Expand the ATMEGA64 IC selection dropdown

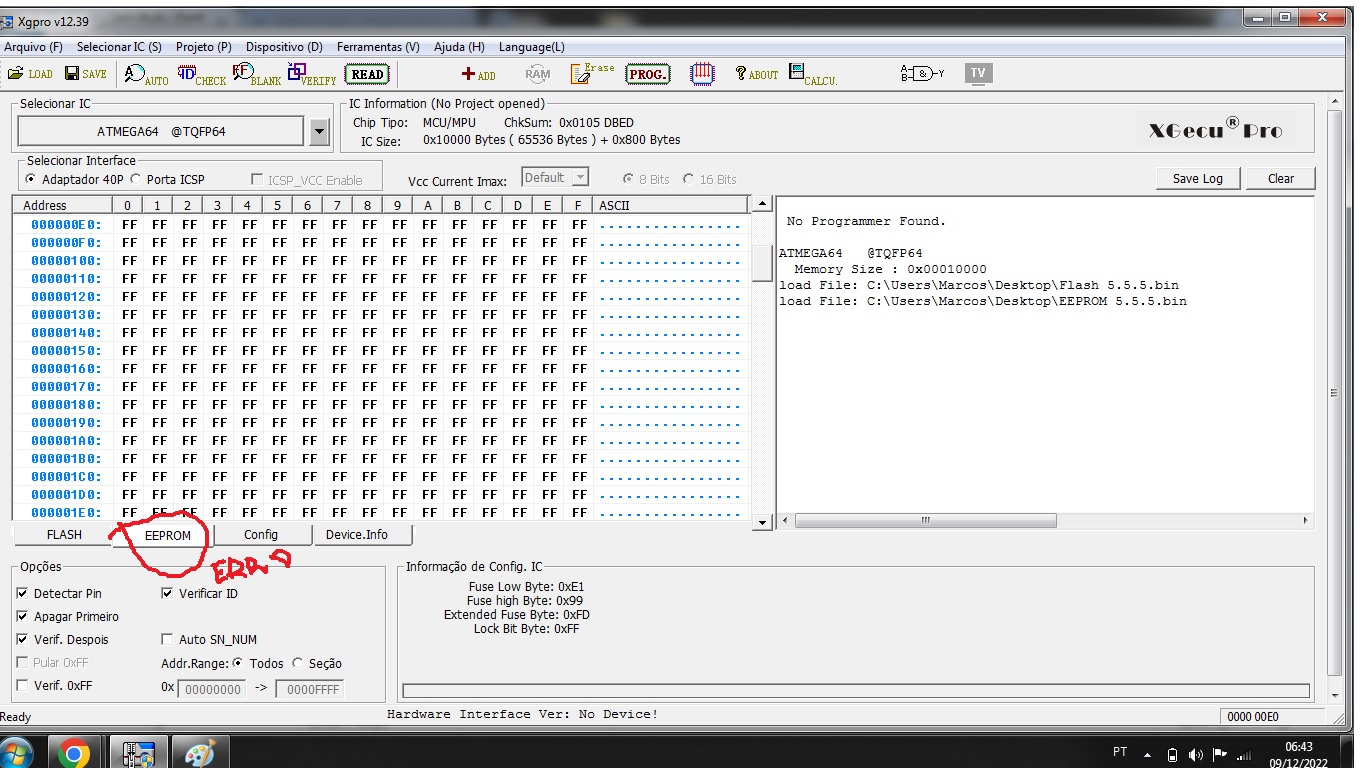(319, 131)
